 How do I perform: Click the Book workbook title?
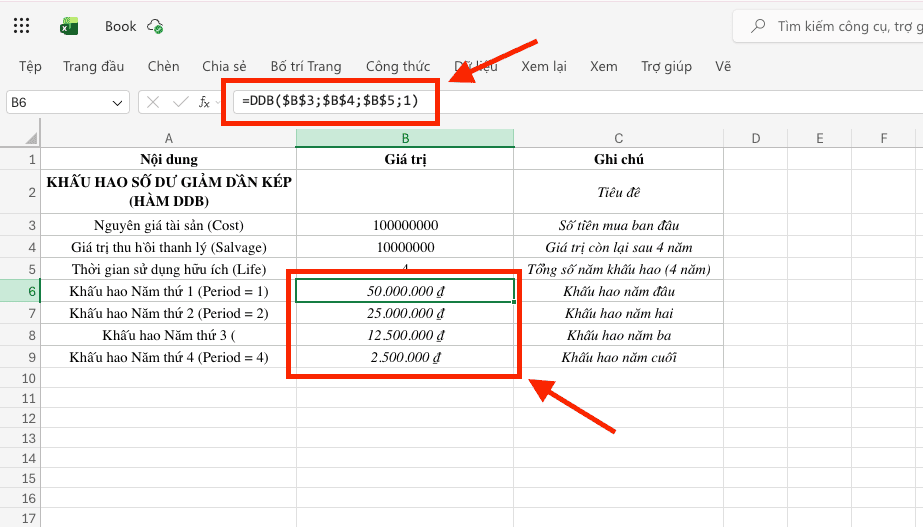pos(121,26)
